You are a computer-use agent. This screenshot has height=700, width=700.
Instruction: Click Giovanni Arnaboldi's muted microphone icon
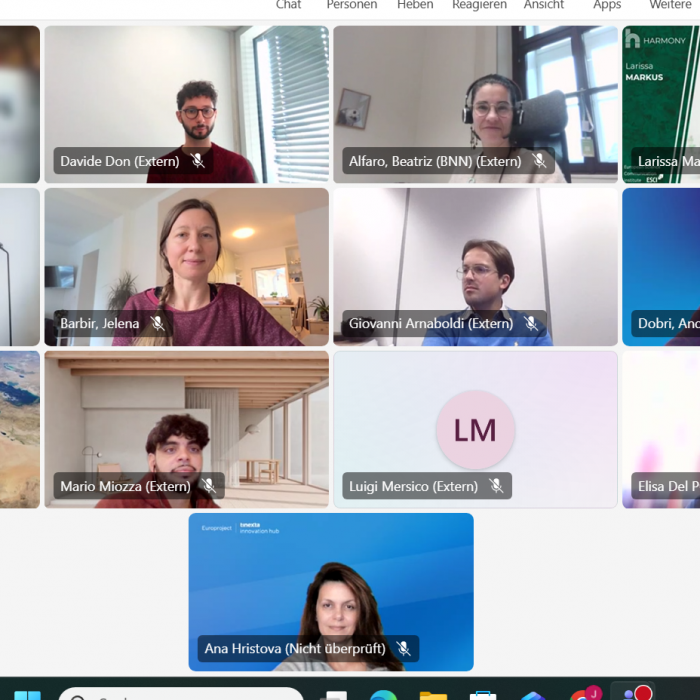point(531,323)
